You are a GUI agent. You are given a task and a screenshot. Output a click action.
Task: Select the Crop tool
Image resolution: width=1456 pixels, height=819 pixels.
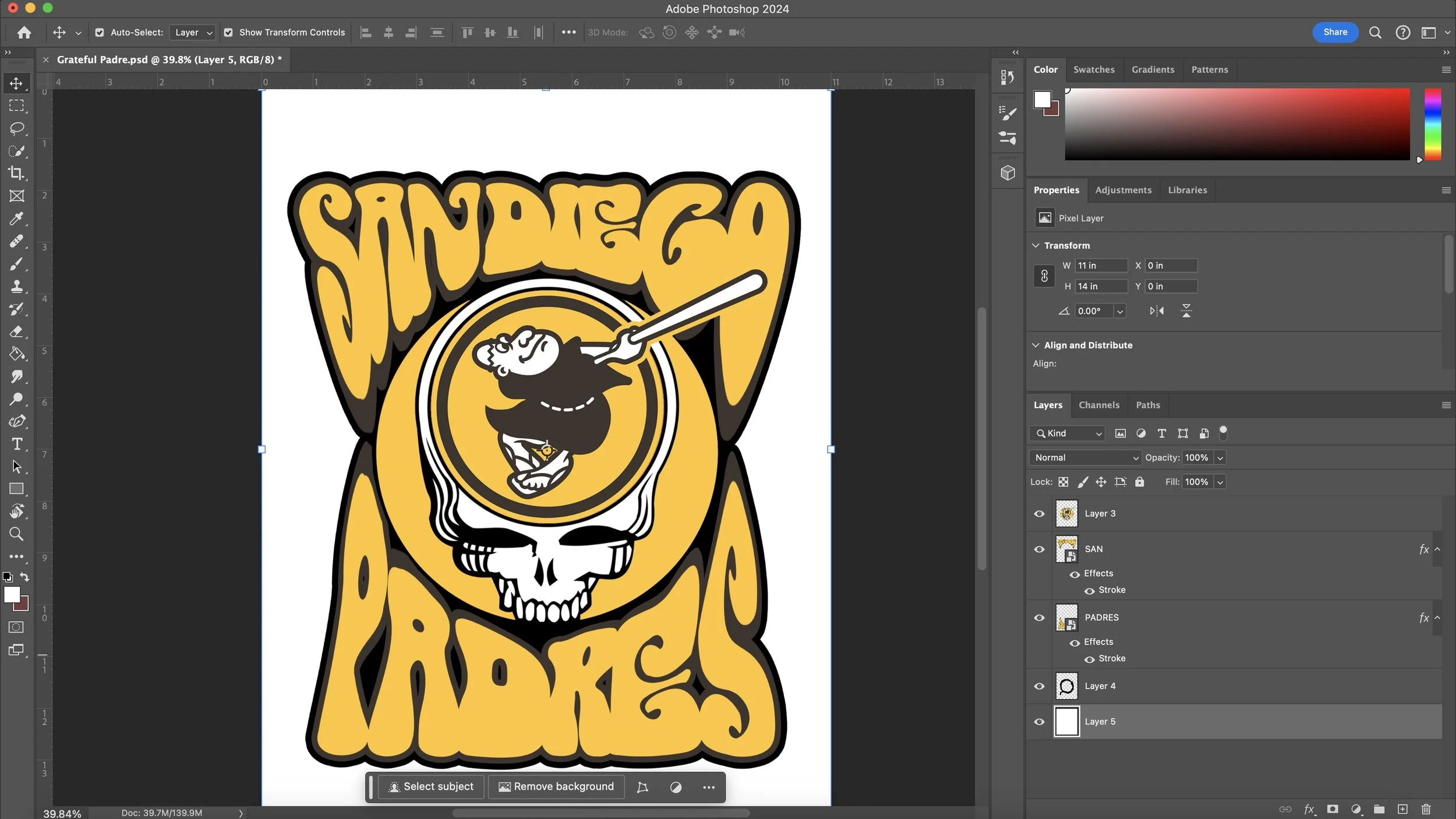pos(16,174)
